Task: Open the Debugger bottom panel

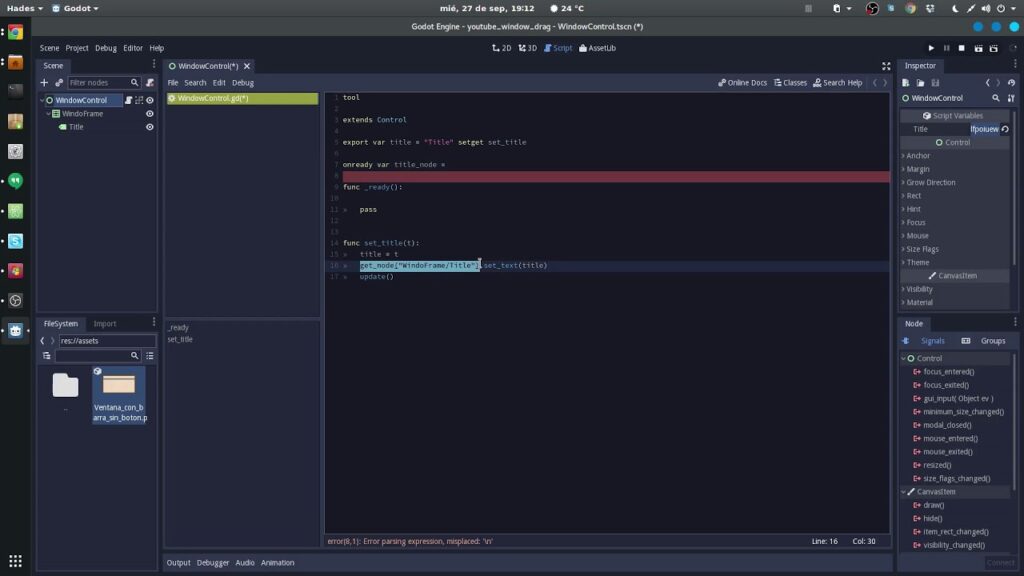Action: (x=211, y=563)
